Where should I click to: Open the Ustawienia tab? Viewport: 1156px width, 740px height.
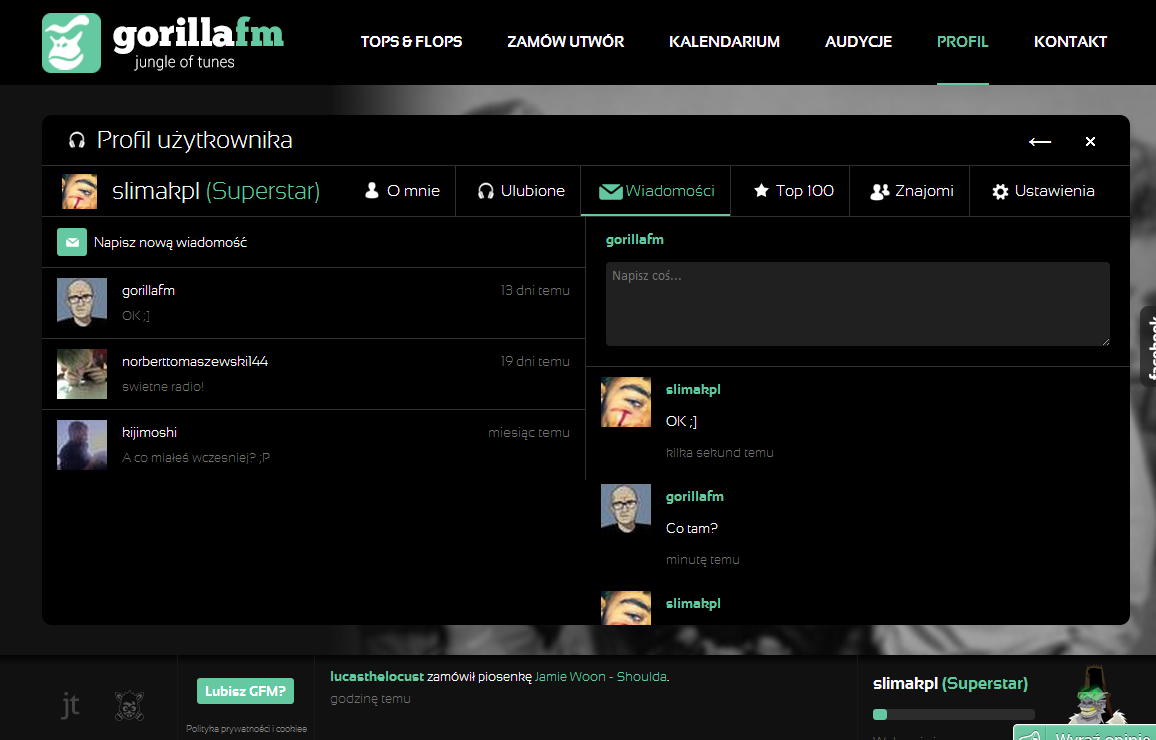[x=1043, y=191]
